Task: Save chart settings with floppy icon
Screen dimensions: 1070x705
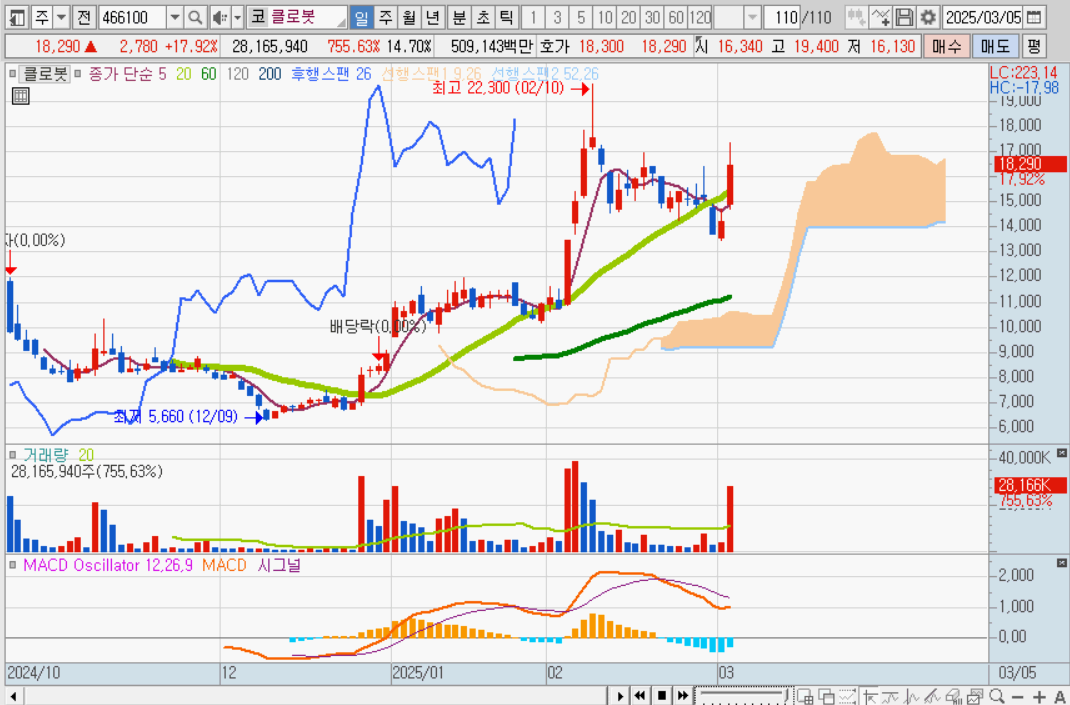Action: [903, 17]
